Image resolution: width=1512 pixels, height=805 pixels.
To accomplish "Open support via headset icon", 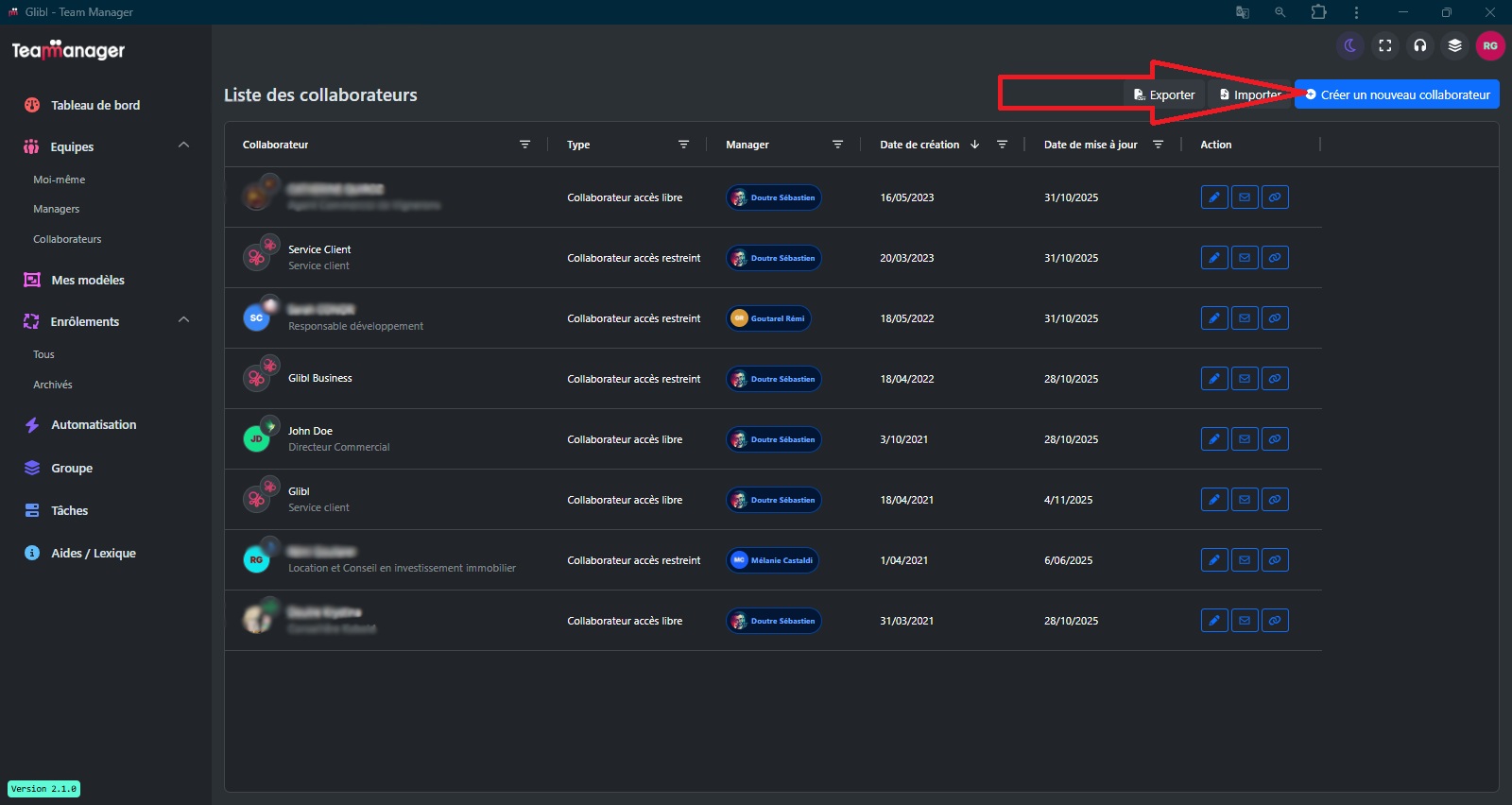I will click(1420, 45).
